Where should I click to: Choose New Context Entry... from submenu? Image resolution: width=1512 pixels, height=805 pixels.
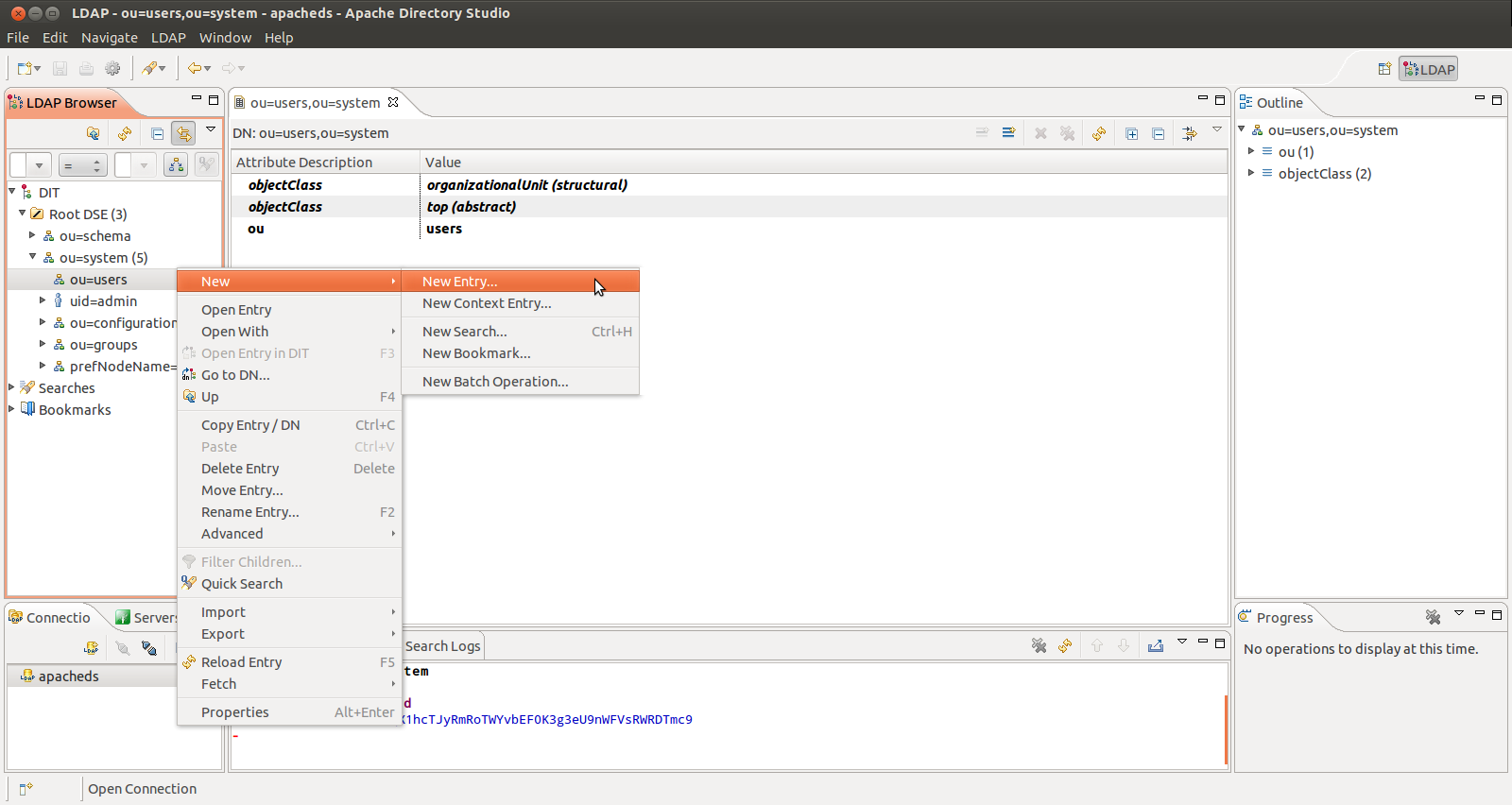(521, 303)
